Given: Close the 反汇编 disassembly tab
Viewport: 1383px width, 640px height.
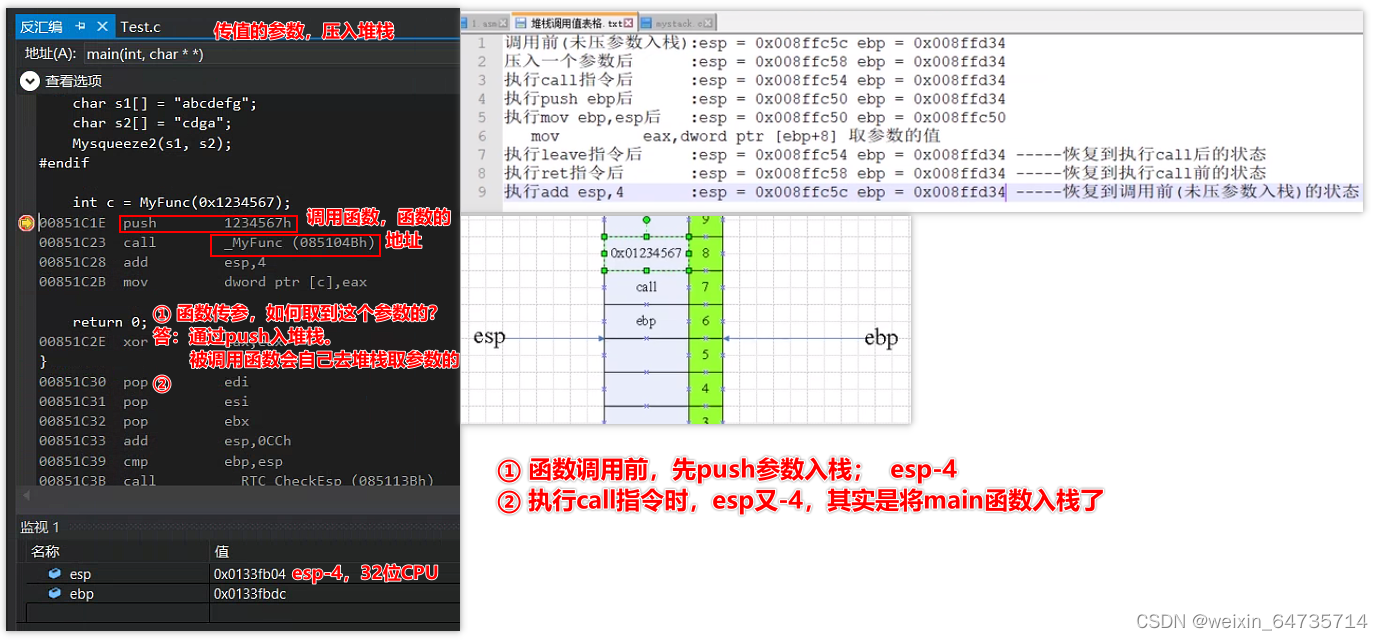Looking at the screenshot, I should coord(102,27).
